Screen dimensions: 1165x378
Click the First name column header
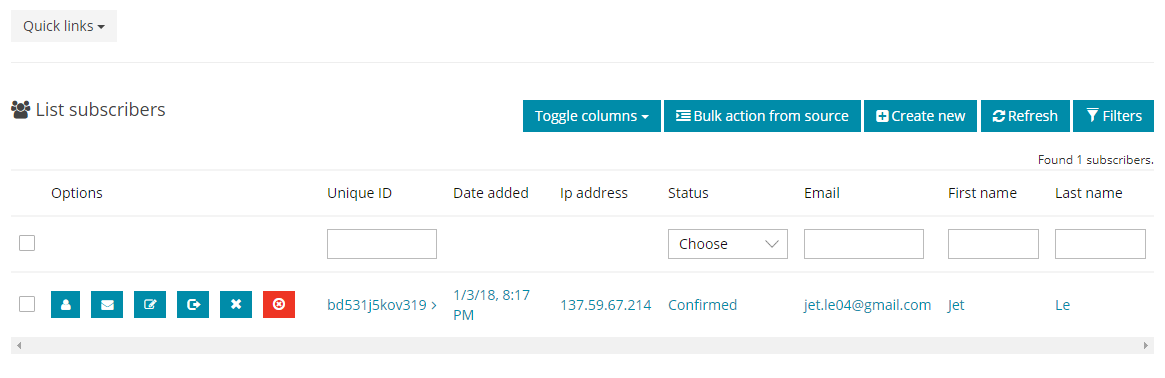(982, 193)
